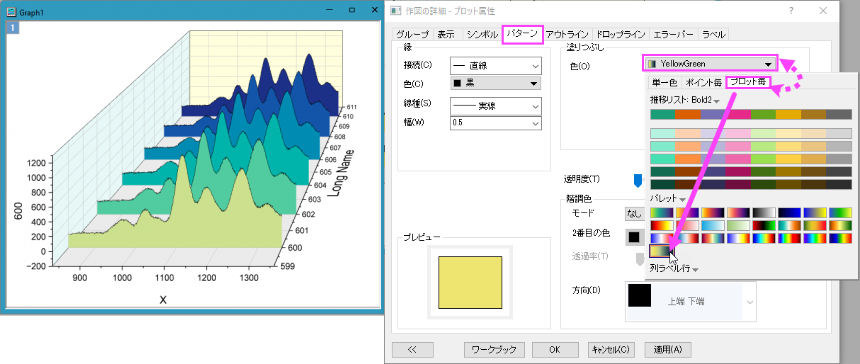Pick the yellow-red-black palette in top row
This screenshot has height=364, width=860.
coord(713,213)
